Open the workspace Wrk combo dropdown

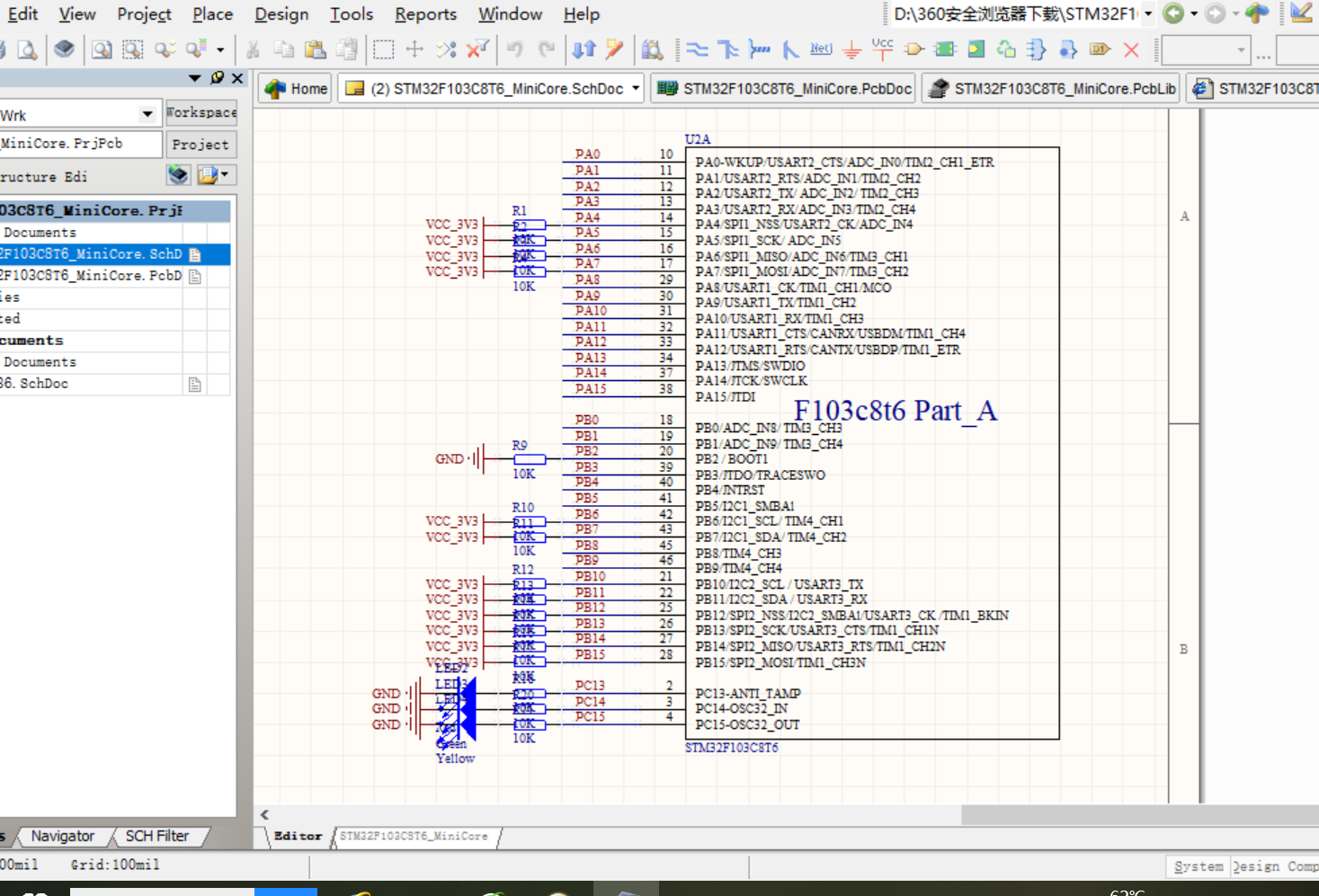147,114
